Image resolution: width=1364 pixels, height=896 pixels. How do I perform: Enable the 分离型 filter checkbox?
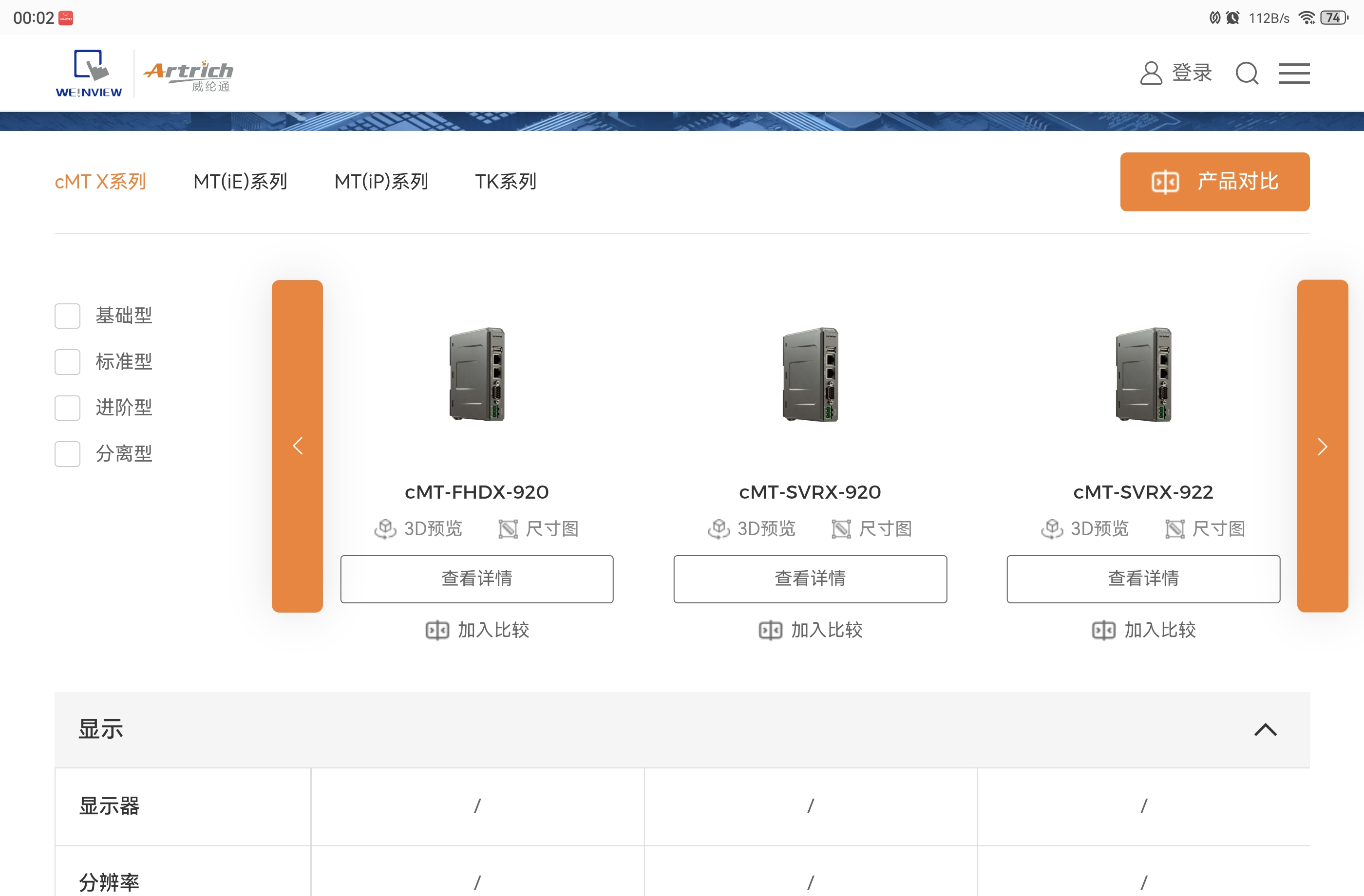[x=68, y=454]
